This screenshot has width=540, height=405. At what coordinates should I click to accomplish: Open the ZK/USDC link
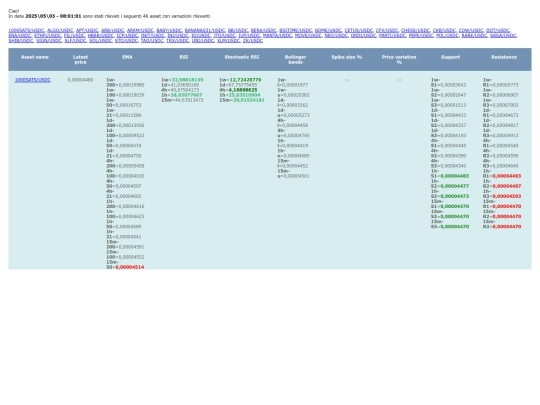point(253,41)
